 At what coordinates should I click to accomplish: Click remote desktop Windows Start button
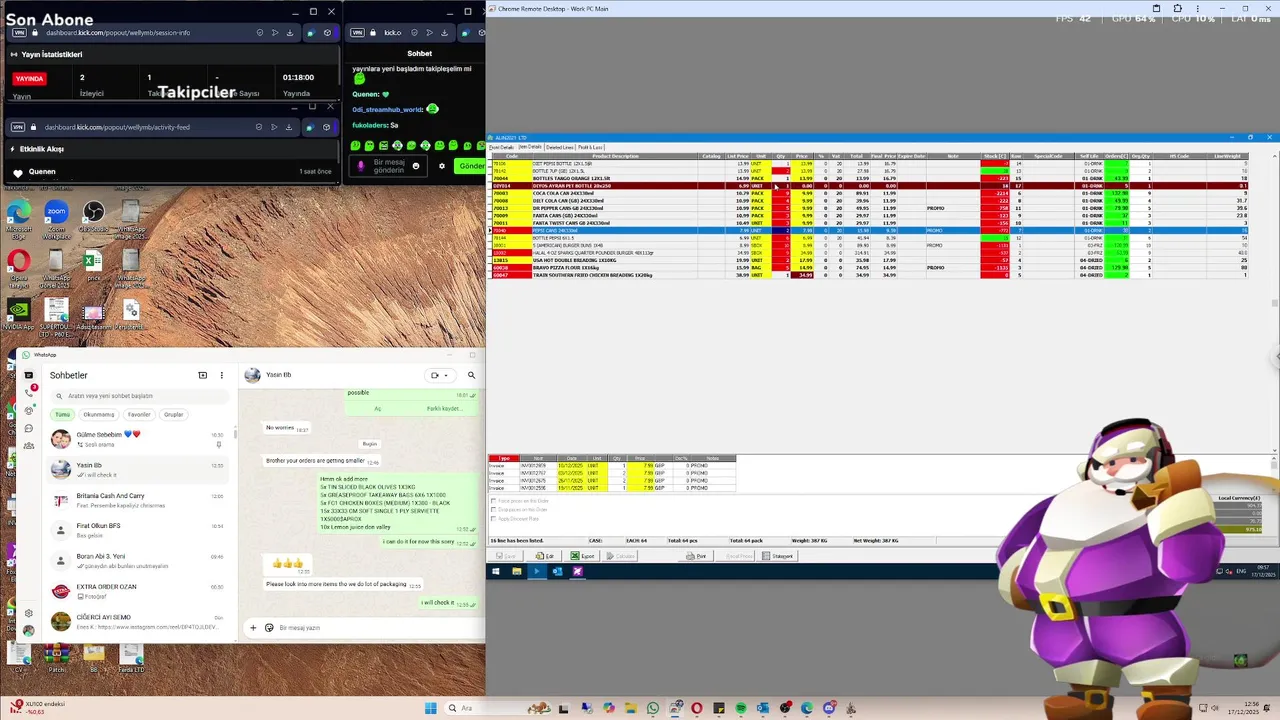pyautogui.click(x=495, y=571)
